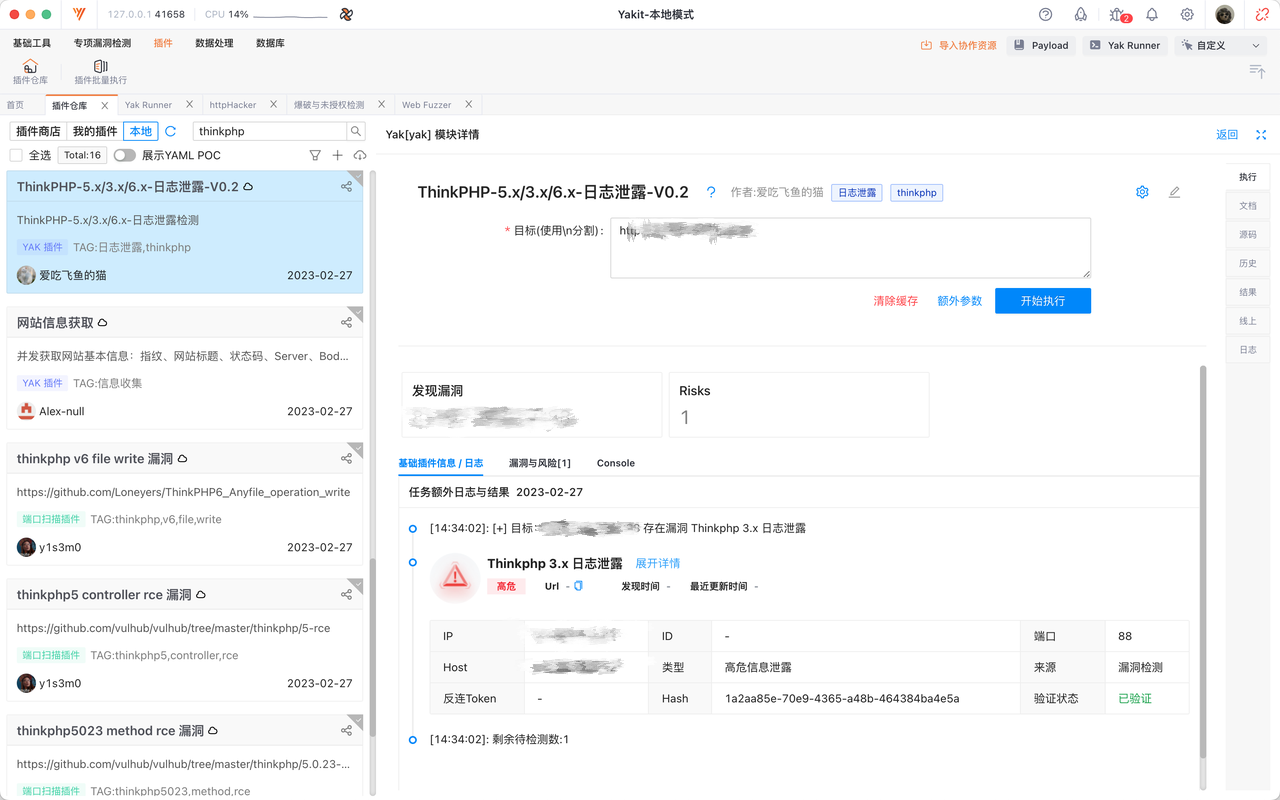Viewport: 1280px width, 800px height.
Task: Open the Console tab
Action: coord(616,463)
